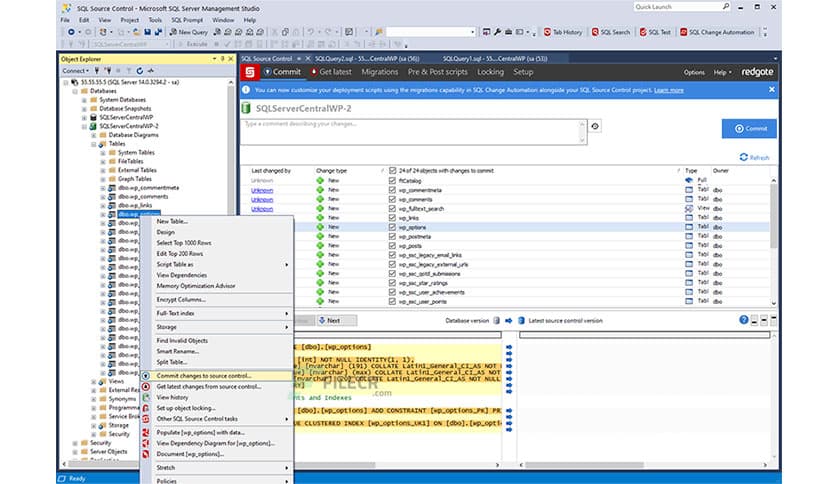
Task: Expand the System Tables node
Action: pyautogui.click(x=102, y=153)
